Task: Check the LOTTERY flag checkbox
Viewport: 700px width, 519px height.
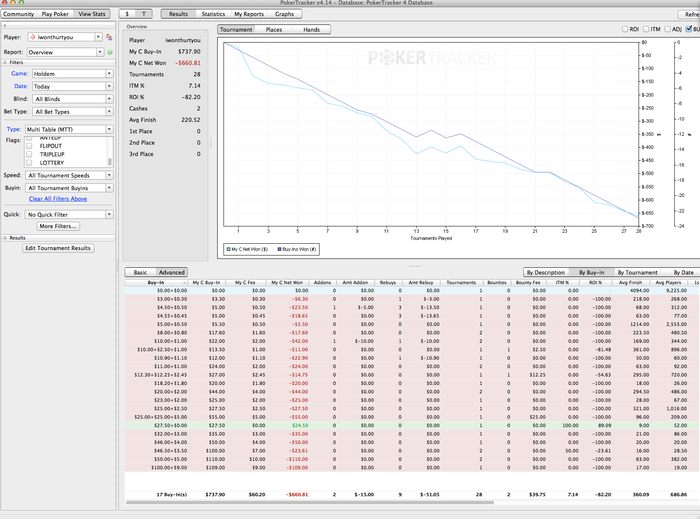Action: [29, 163]
